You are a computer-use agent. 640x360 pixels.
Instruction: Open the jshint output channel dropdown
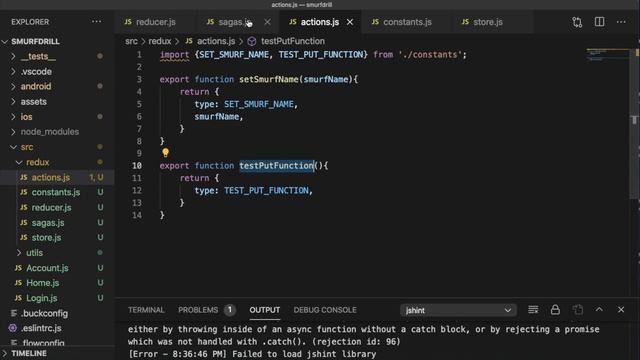(458, 310)
